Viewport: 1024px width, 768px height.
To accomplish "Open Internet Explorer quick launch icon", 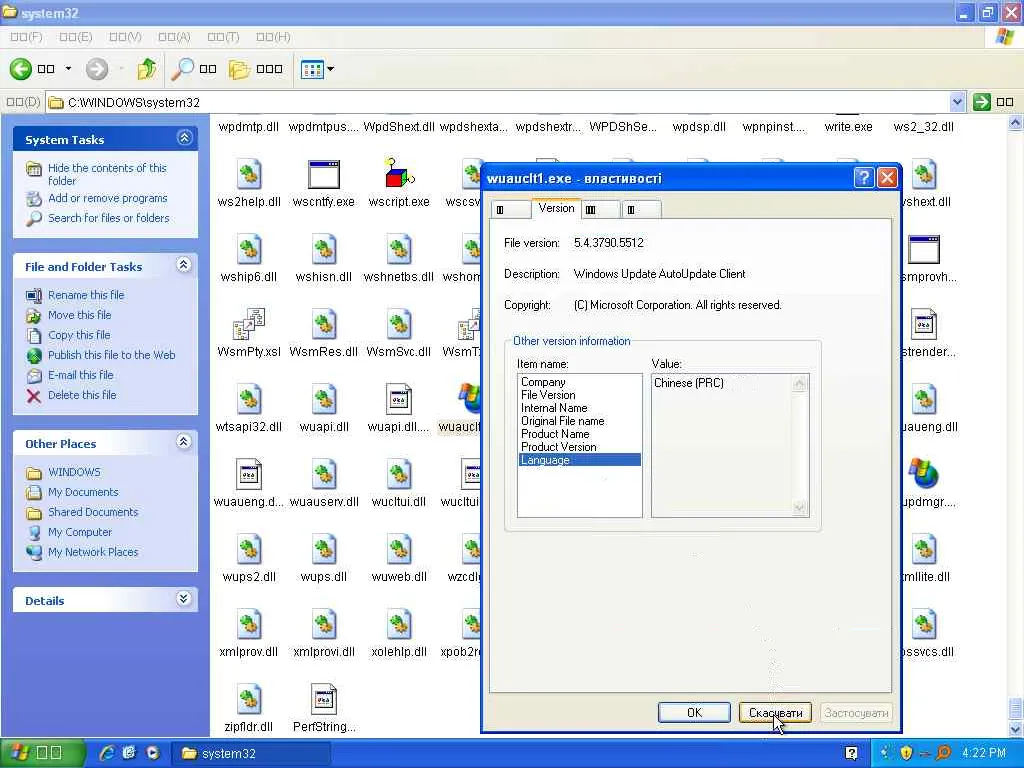I will point(107,753).
